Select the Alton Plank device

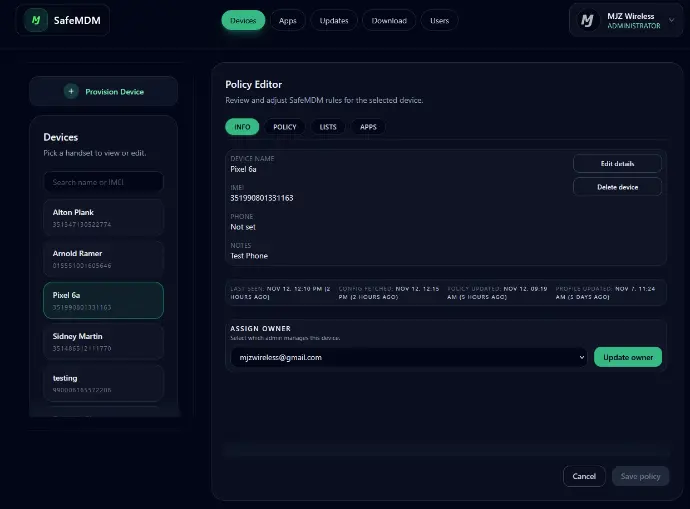103,217
